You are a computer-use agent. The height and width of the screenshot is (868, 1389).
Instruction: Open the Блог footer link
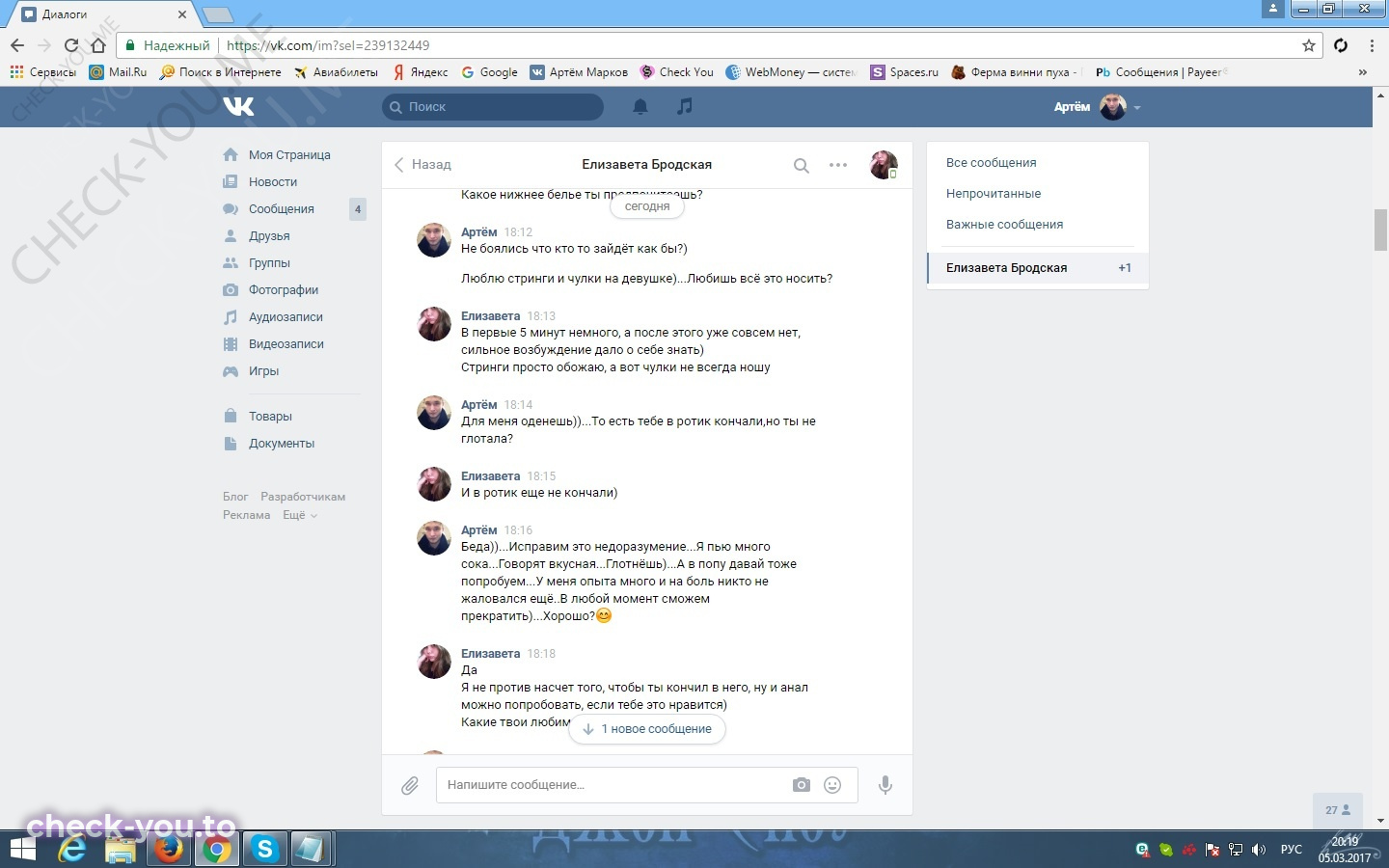coord(235,497)
